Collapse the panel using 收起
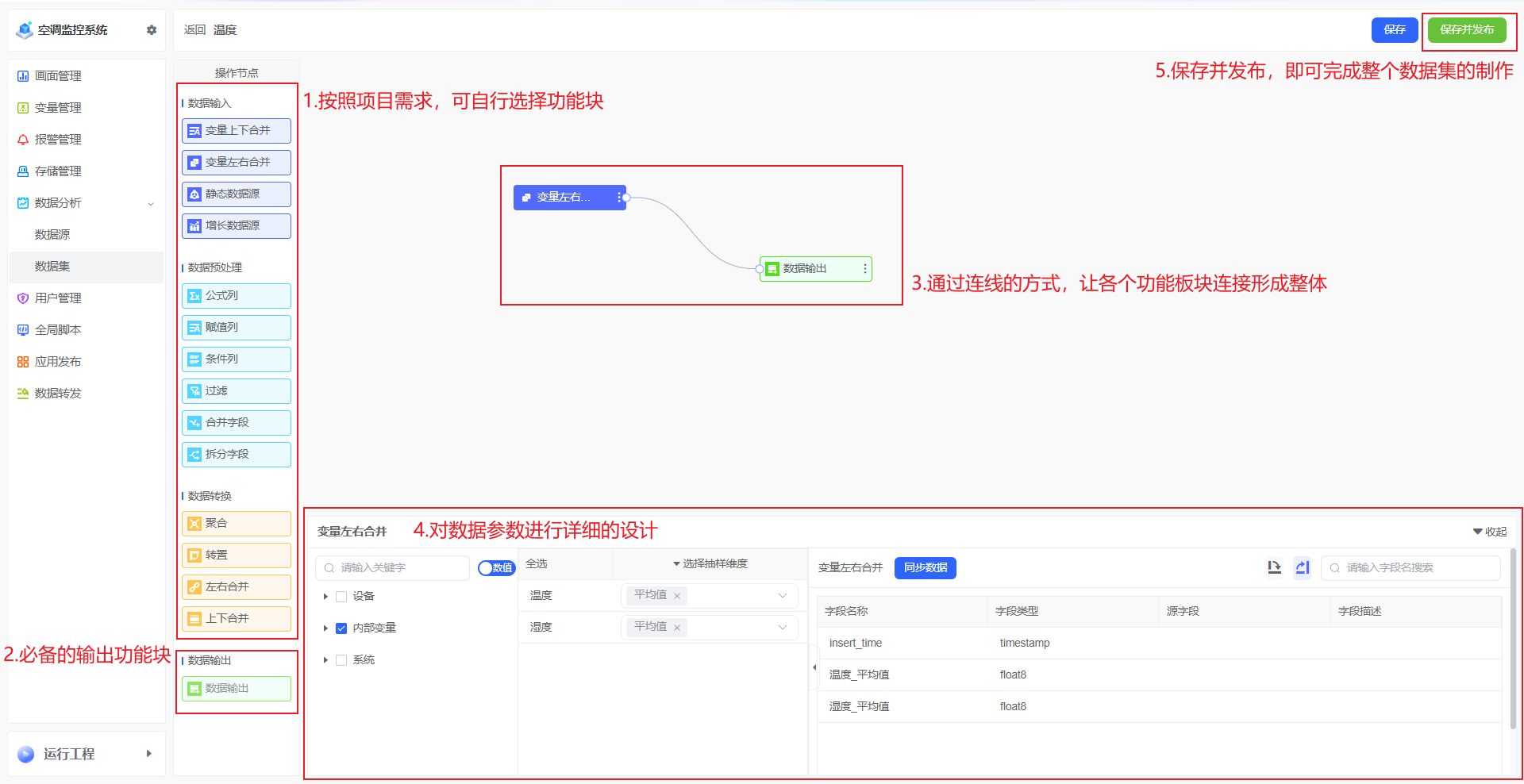This screenshot has width=1524, height=784. tap(1490, 532)
